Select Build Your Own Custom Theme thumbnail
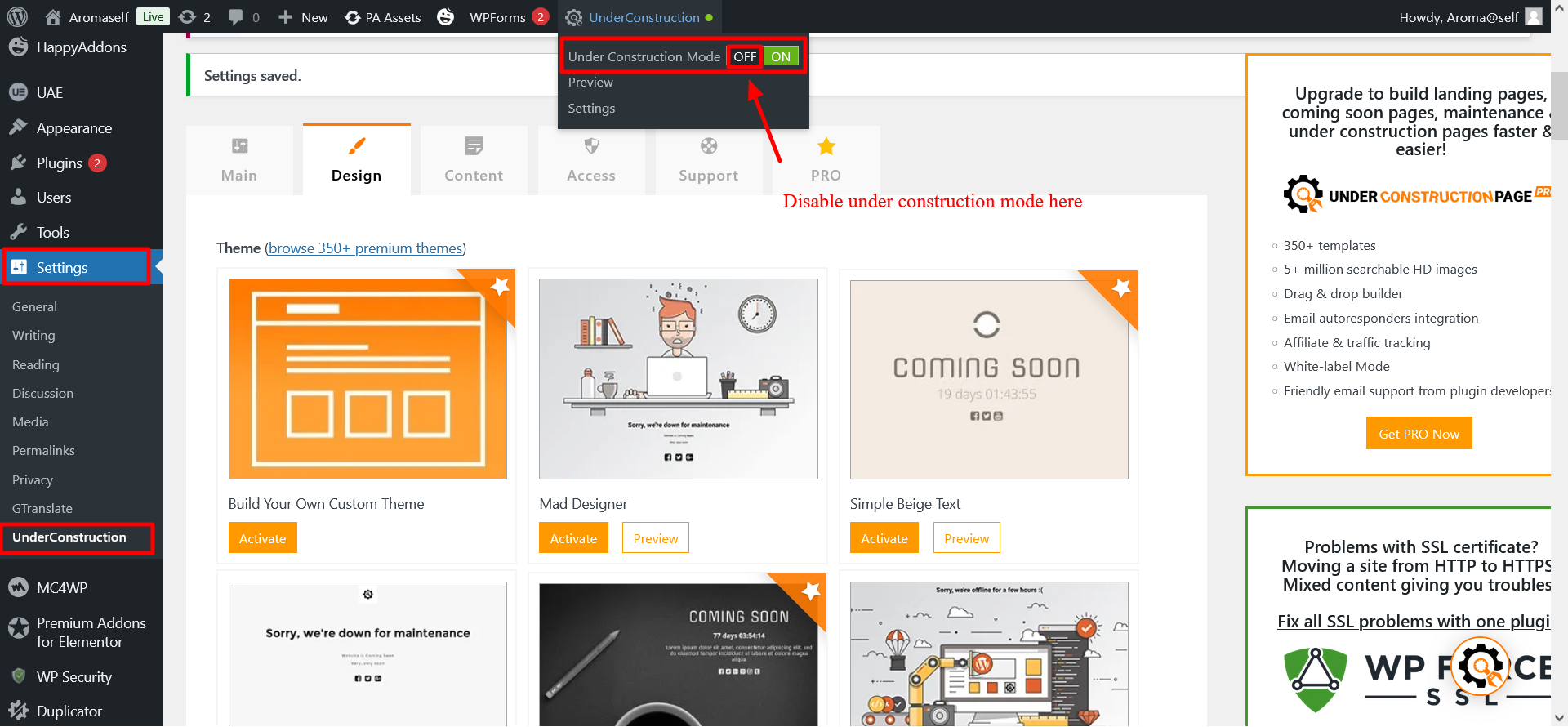This screenshot has height=727, width=1568. coord(367,379)
